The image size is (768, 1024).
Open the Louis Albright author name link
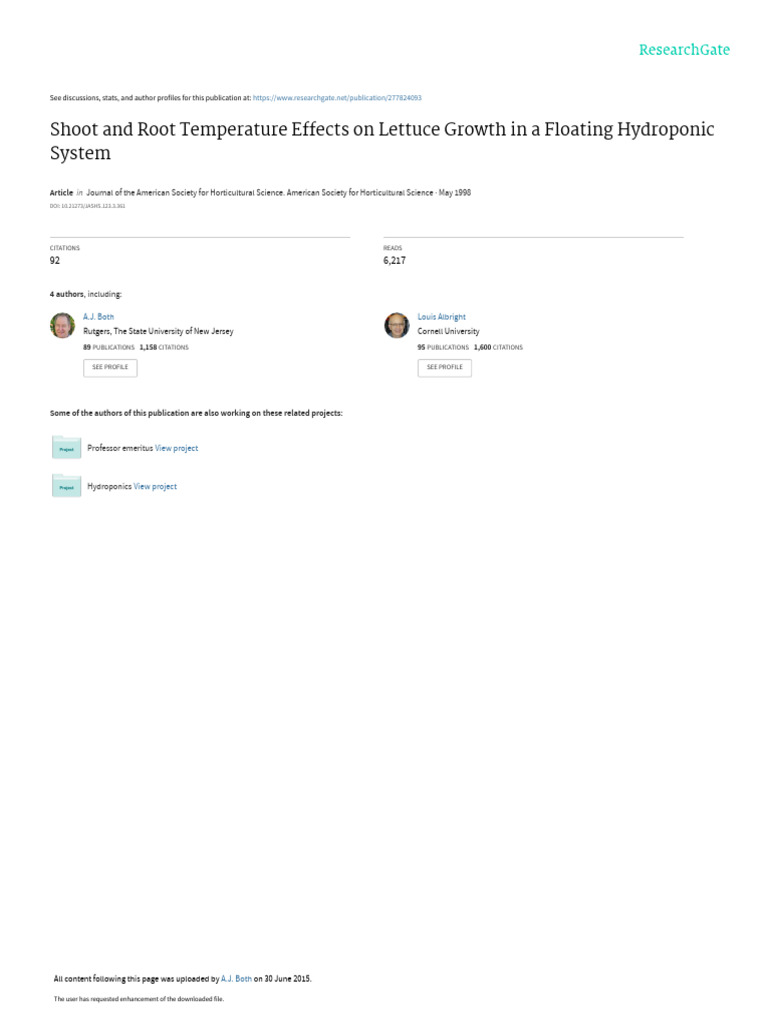(x=441, y=317)
